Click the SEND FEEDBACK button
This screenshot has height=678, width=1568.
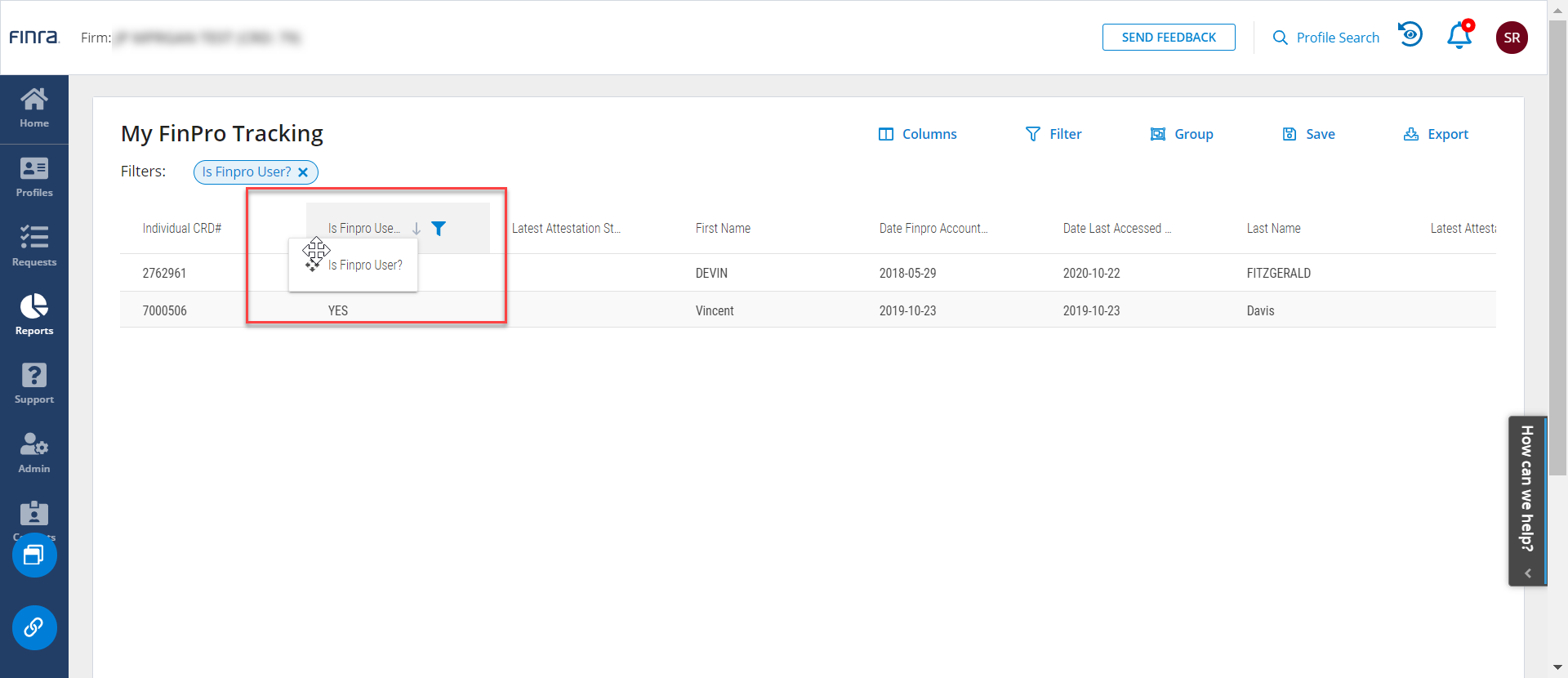[x=1169, y=38]
